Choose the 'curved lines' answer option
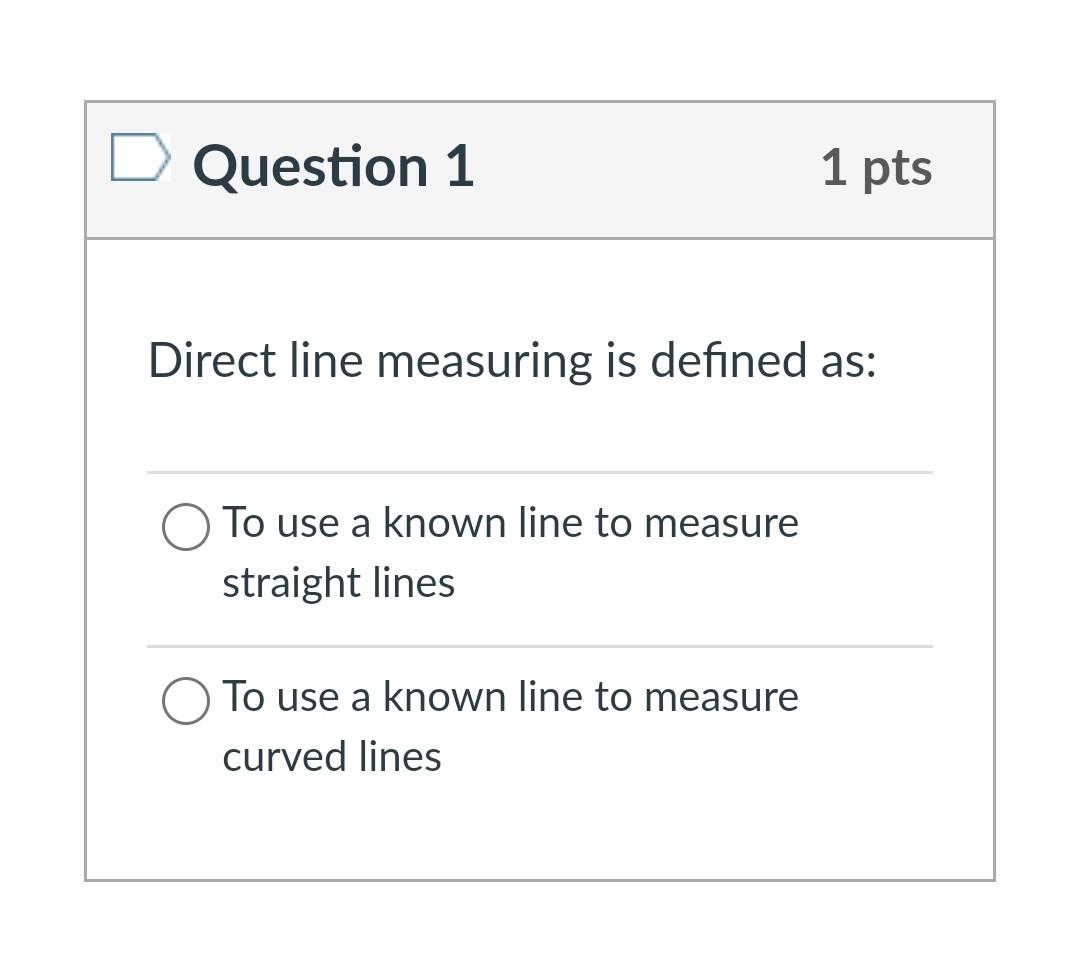Image resolution: width=1080 pixels, height=978 pixels. point(185,701)
